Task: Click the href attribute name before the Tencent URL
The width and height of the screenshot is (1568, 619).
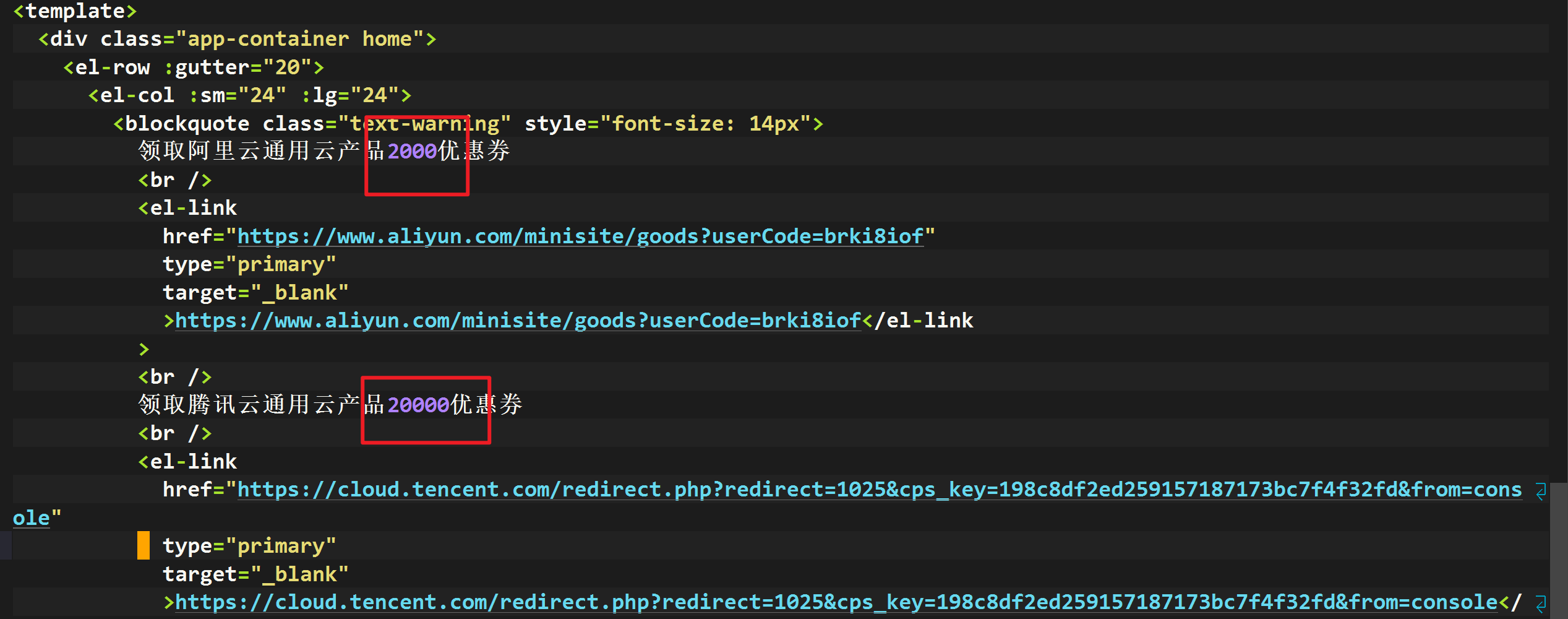Action: click(x=187, y=490)
